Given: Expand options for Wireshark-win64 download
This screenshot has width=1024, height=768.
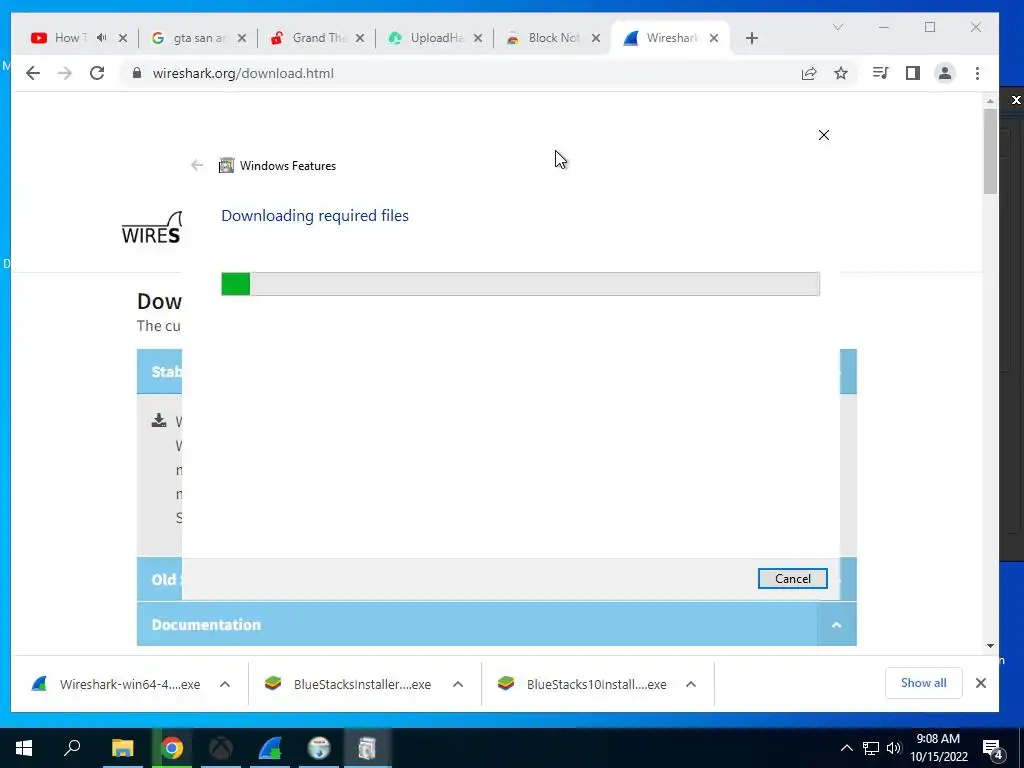Looking at the screenshot, I should tap(225, 684).
